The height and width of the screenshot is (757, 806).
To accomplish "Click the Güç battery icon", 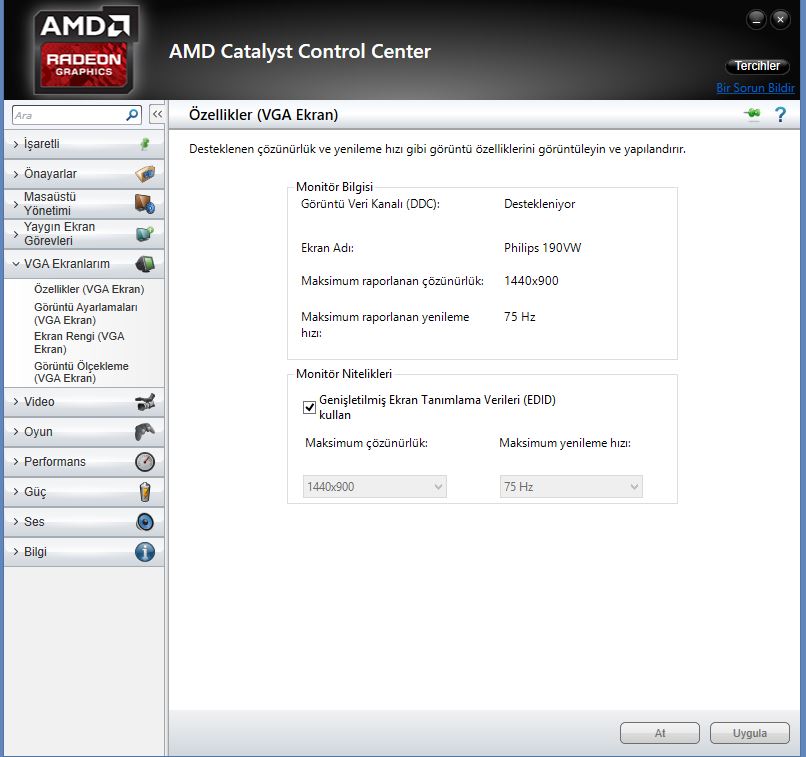I will [x=145, y=492].
